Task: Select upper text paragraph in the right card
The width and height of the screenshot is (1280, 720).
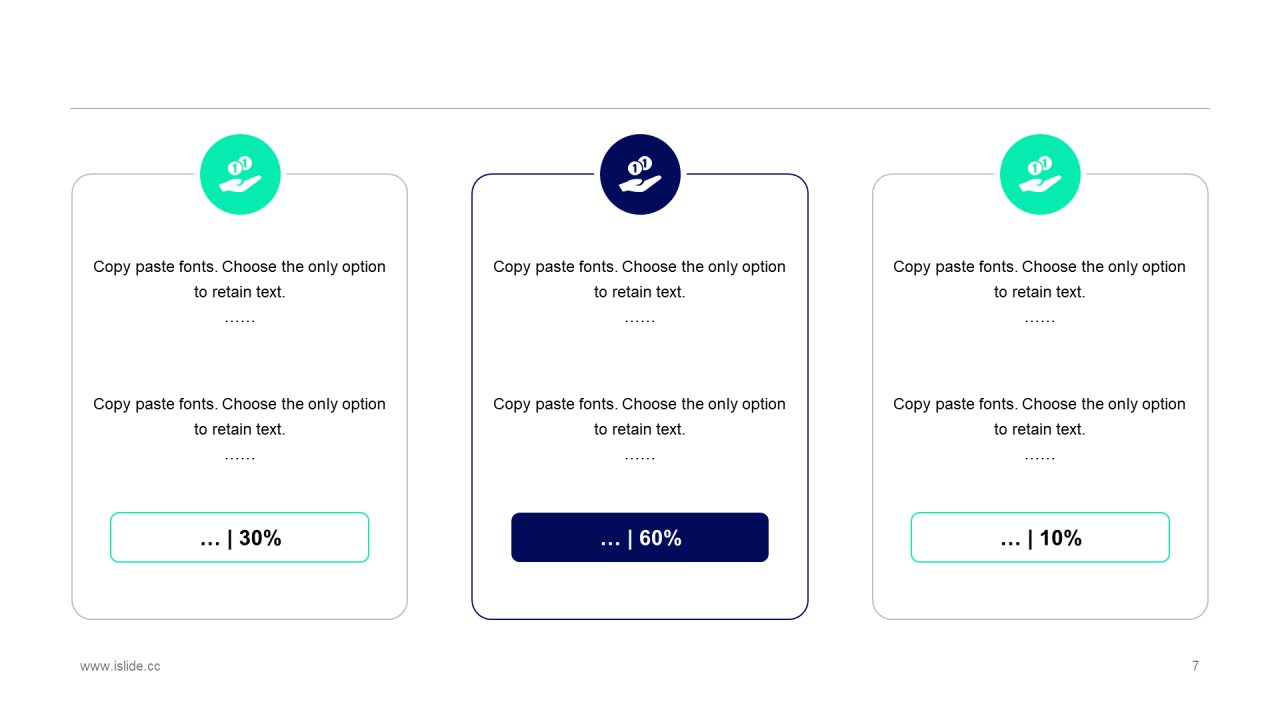Action: tap(1040, 279)
